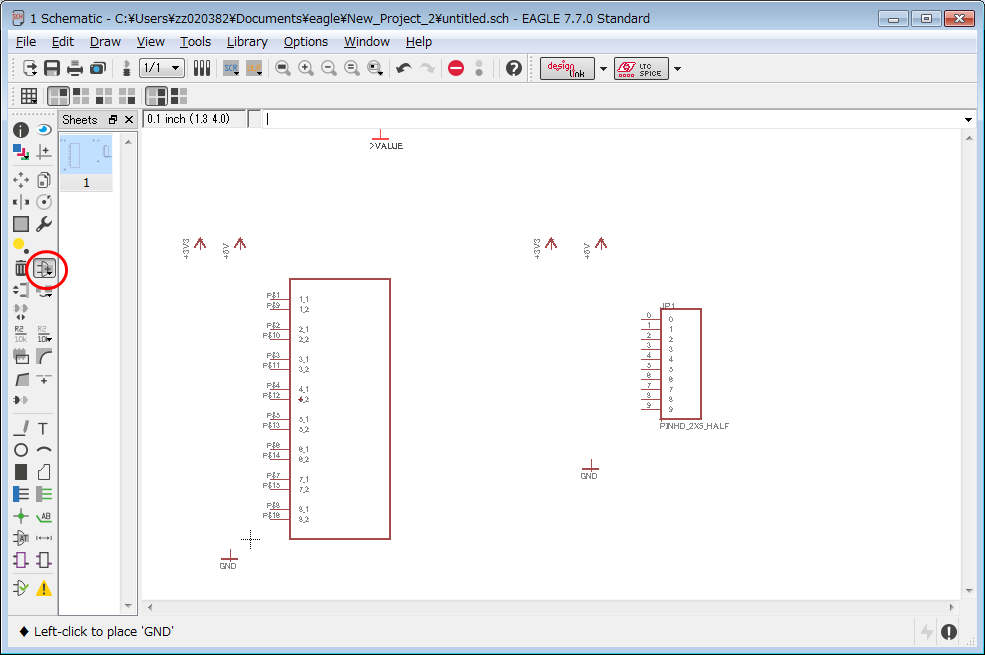Select the Delete trash can tool

point(21,269)
